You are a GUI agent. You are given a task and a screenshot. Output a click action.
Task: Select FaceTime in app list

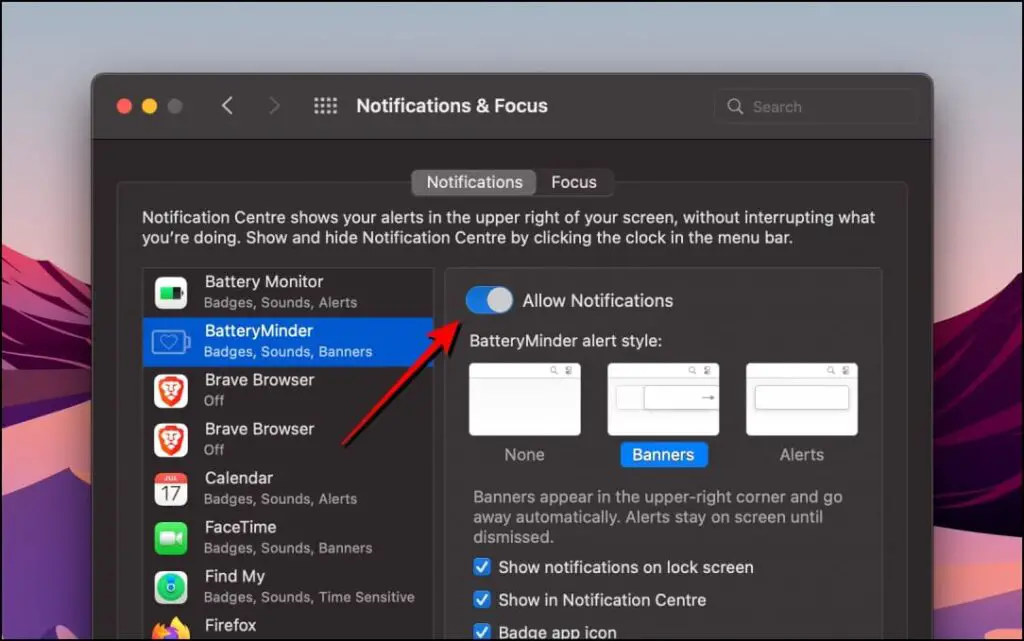click(x=288, y=538)
